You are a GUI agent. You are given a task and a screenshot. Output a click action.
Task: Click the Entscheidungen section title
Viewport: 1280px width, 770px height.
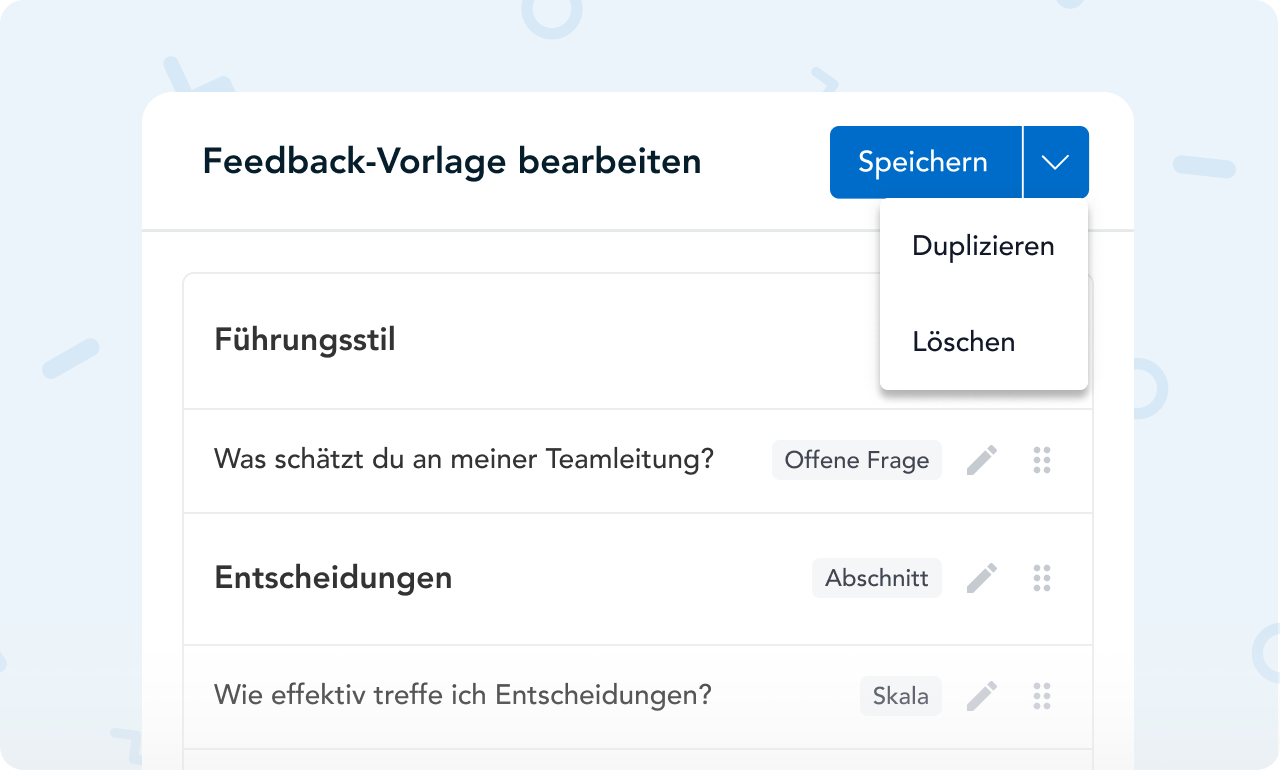[333, 578]
